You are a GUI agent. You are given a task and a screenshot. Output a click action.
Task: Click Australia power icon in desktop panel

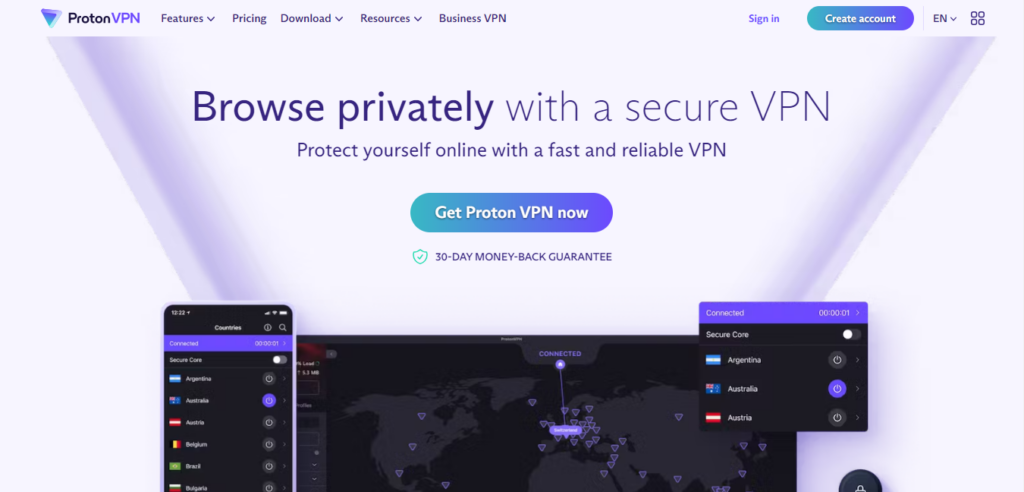point(837,389)
